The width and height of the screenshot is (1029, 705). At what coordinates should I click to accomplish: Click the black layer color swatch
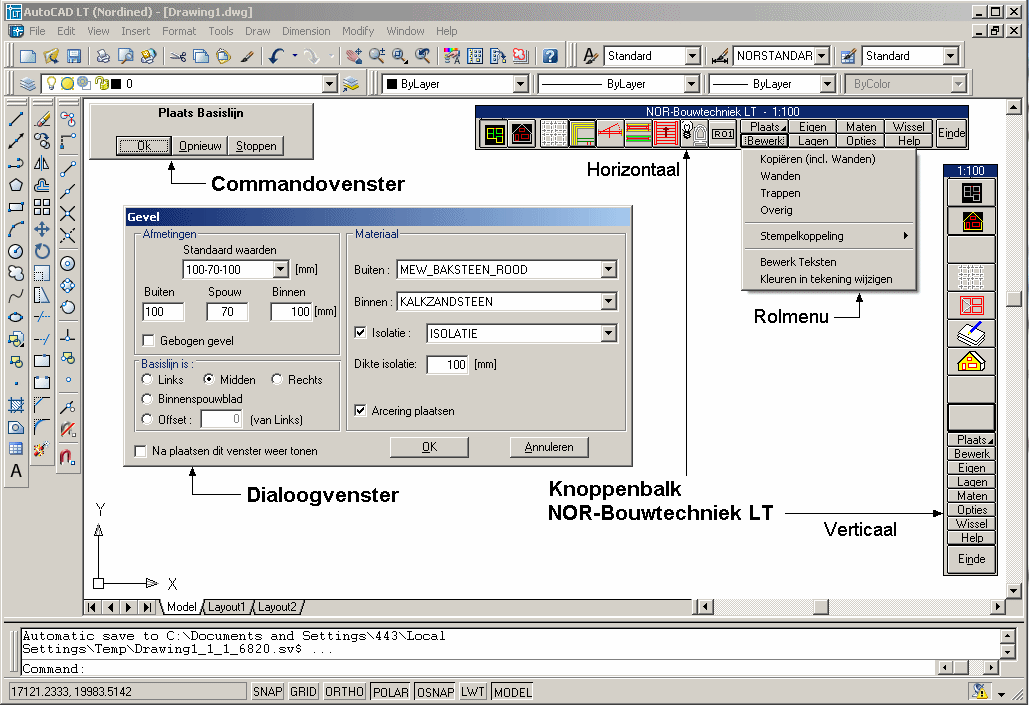116,84
